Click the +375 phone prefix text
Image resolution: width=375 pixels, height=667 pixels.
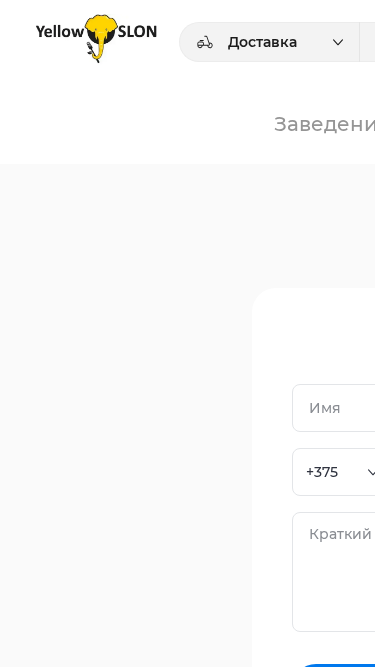[322, 472]
